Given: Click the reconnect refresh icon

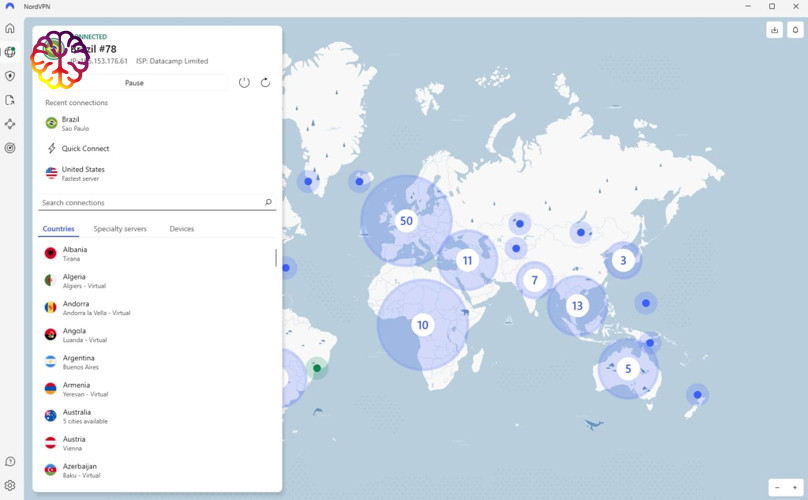Looking at the screenshot, I should pos(265,83).
